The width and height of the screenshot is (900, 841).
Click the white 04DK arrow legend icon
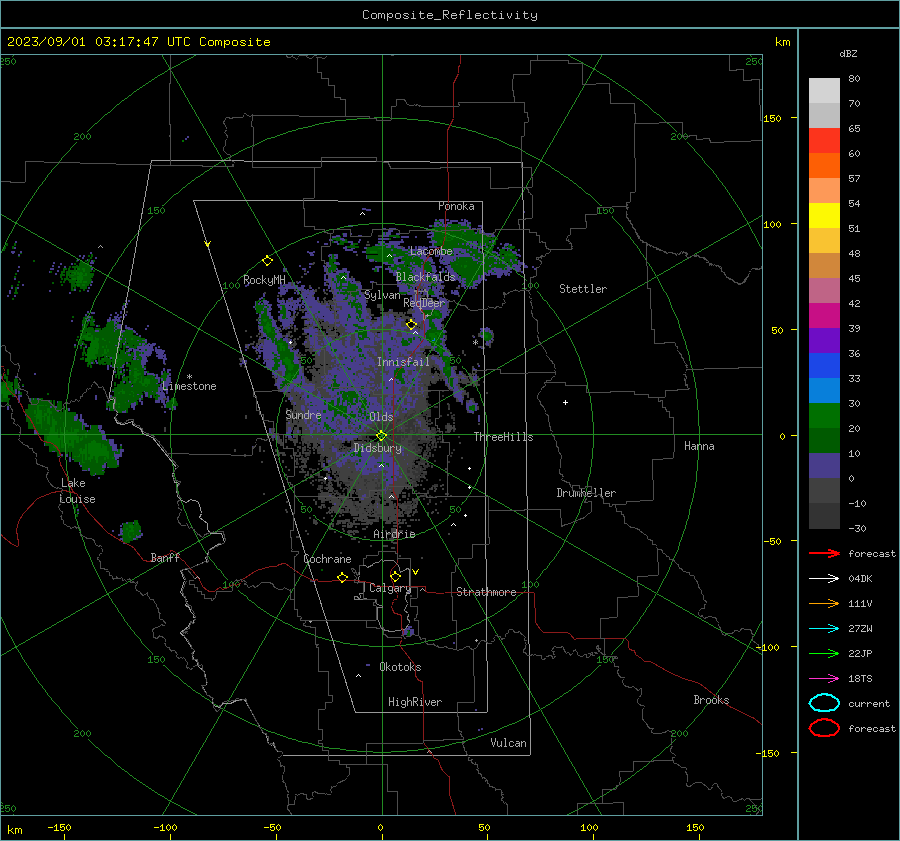[824, 578]
